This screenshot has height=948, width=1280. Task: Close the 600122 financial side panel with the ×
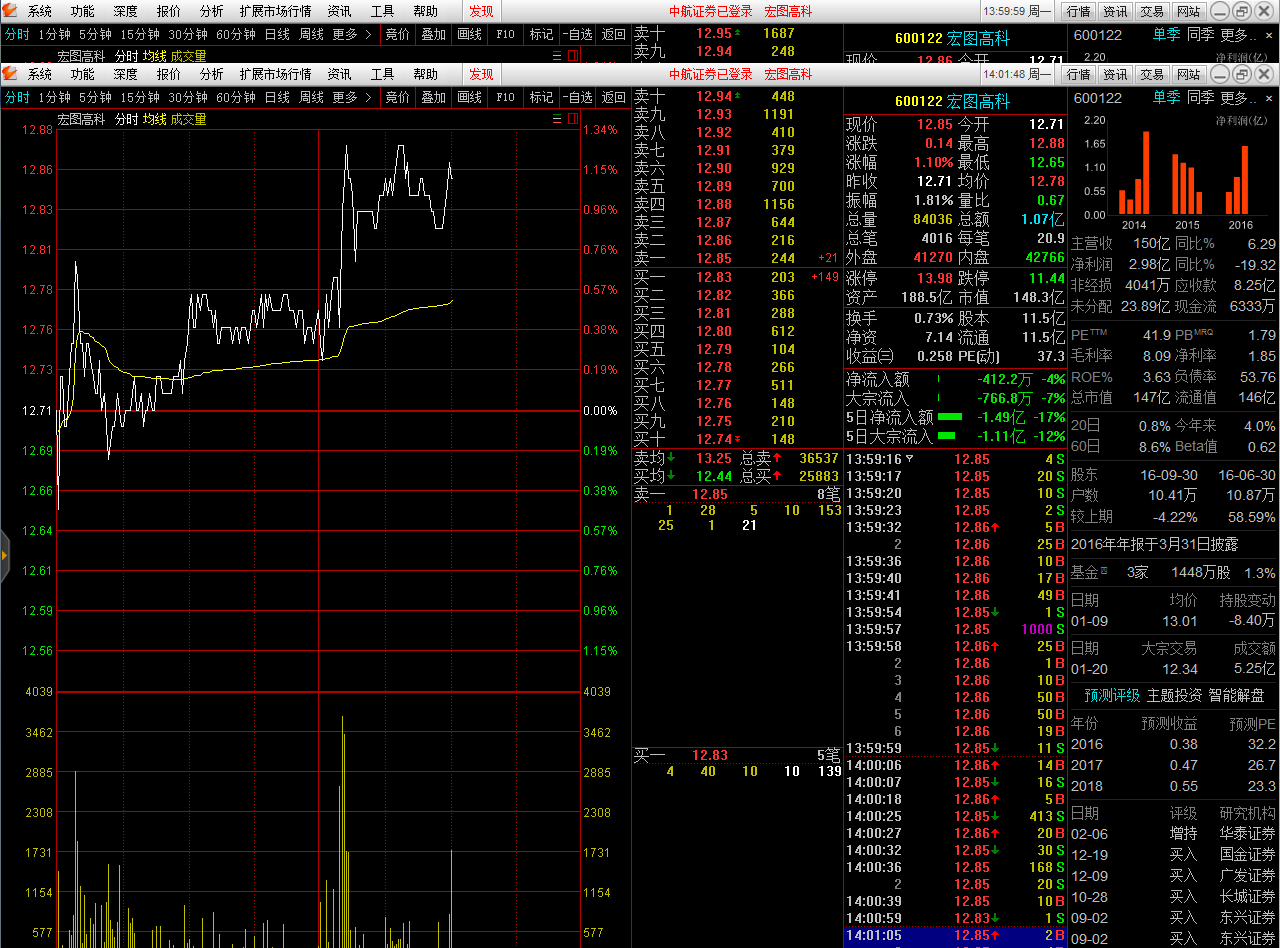(x=1270, y=98)
